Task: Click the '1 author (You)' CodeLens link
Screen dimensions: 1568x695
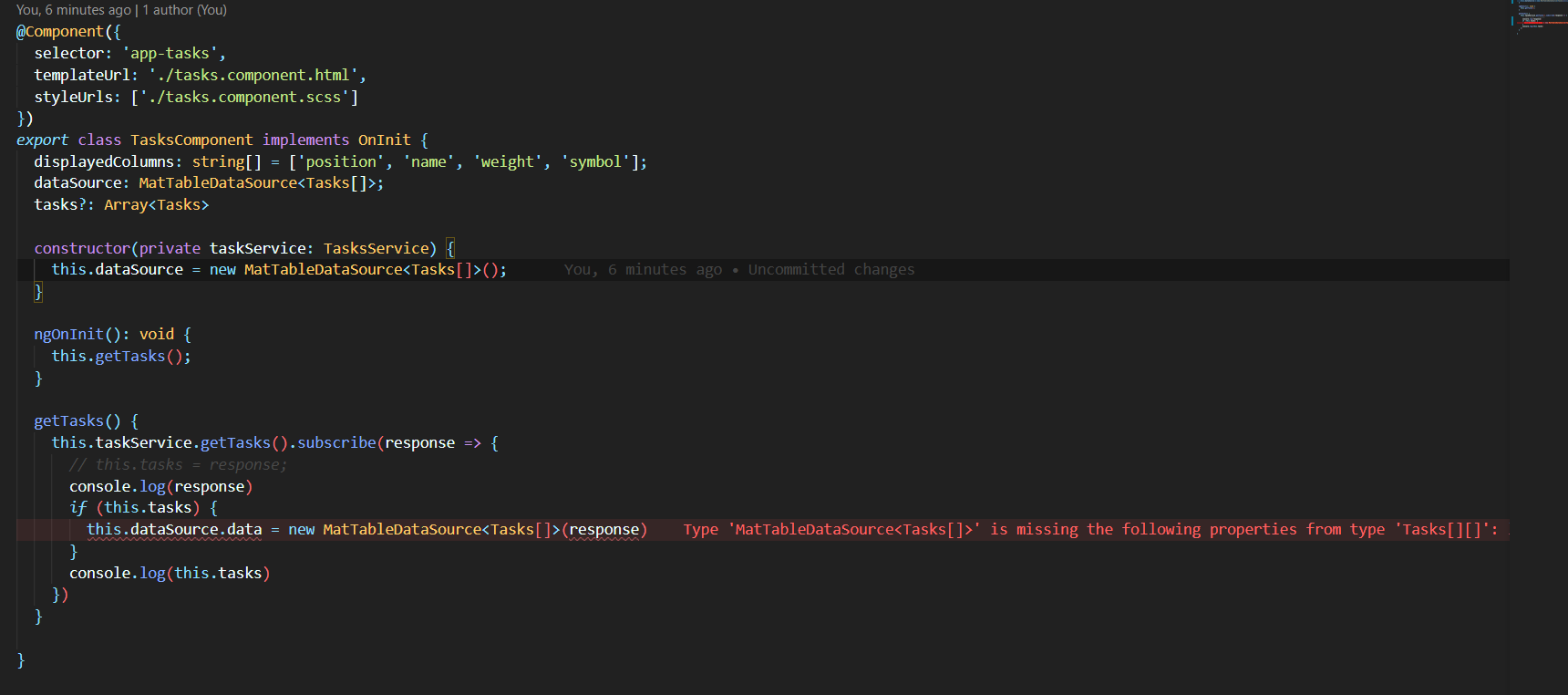Action: coord(185,10)
